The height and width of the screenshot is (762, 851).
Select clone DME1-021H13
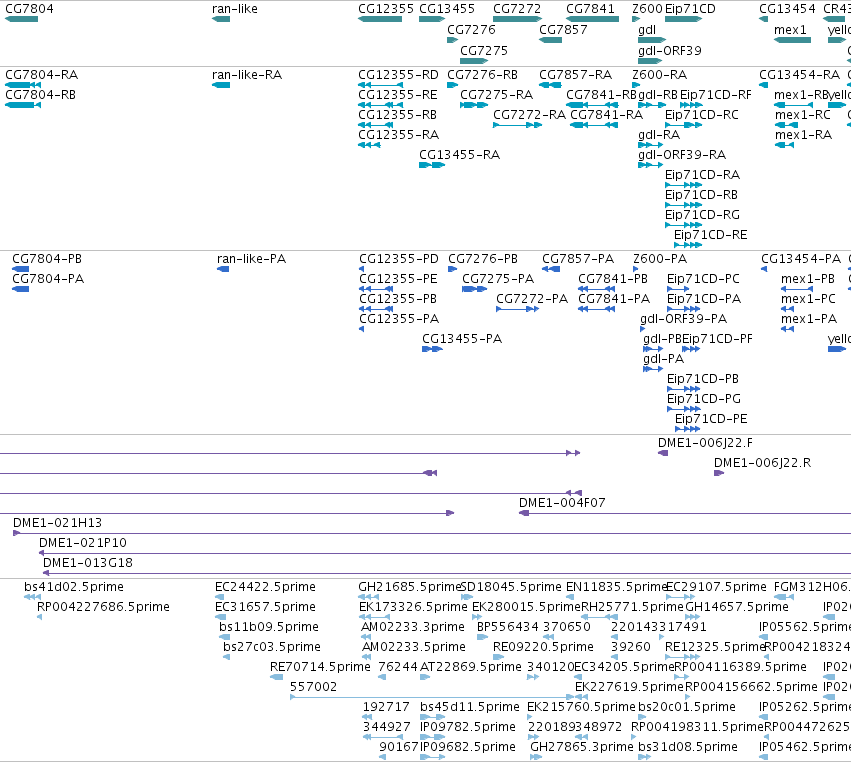pos(57,523)
